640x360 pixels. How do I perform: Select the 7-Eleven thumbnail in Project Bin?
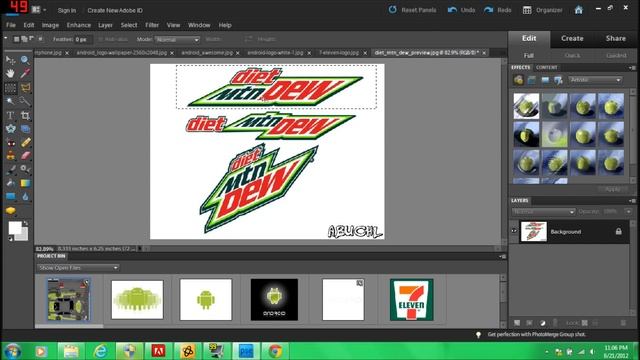(x=411, y=300)
